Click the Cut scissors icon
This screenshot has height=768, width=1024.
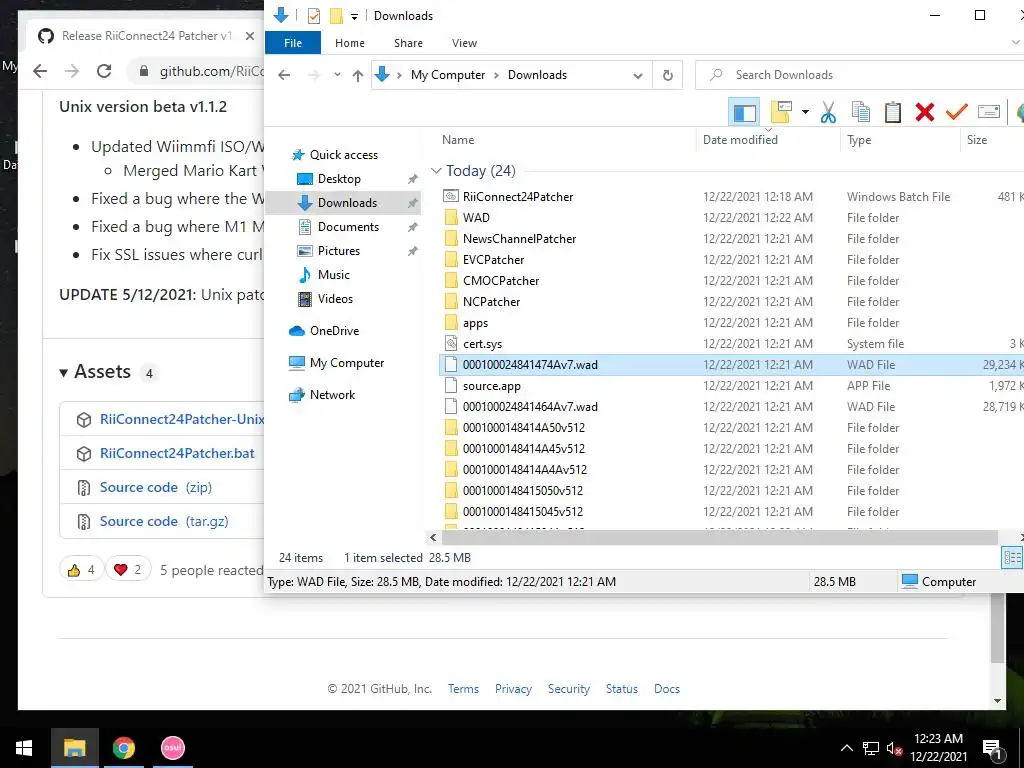pos(828,112)
